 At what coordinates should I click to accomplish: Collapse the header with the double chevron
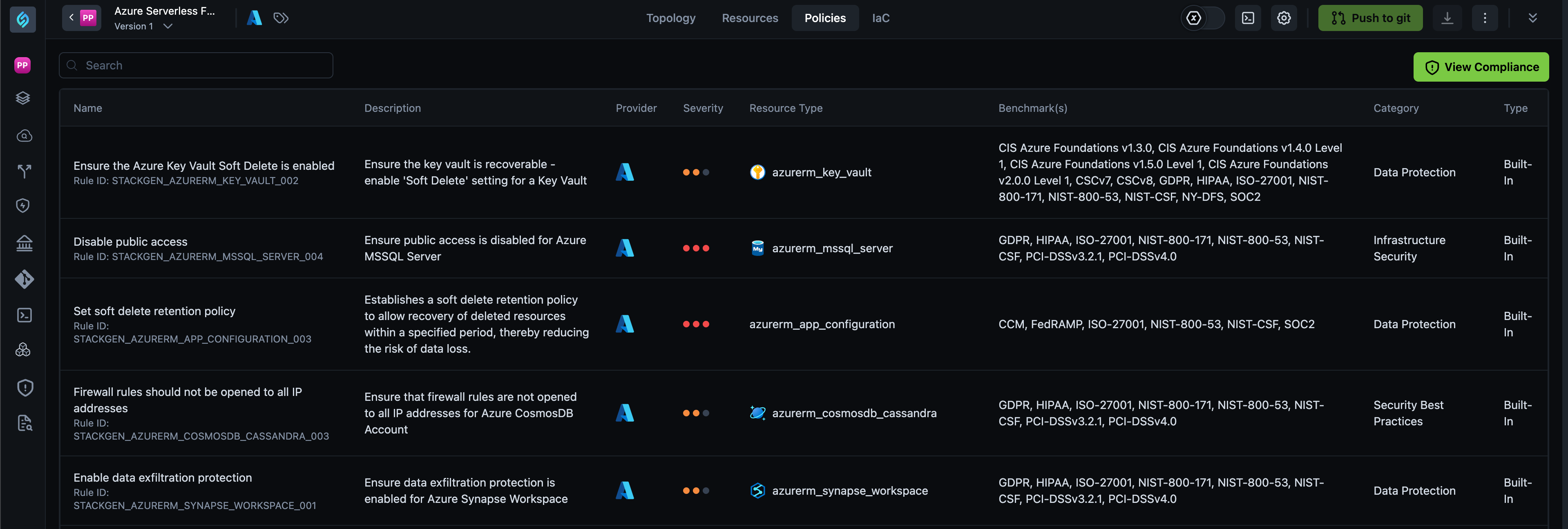tap(1533, 18)
